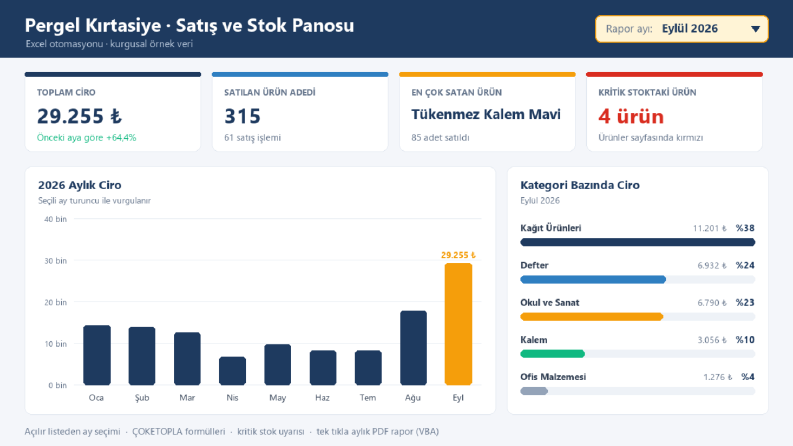Select the Toplam Ciro 29.255 ₺ card

click(x=113, y=112)
